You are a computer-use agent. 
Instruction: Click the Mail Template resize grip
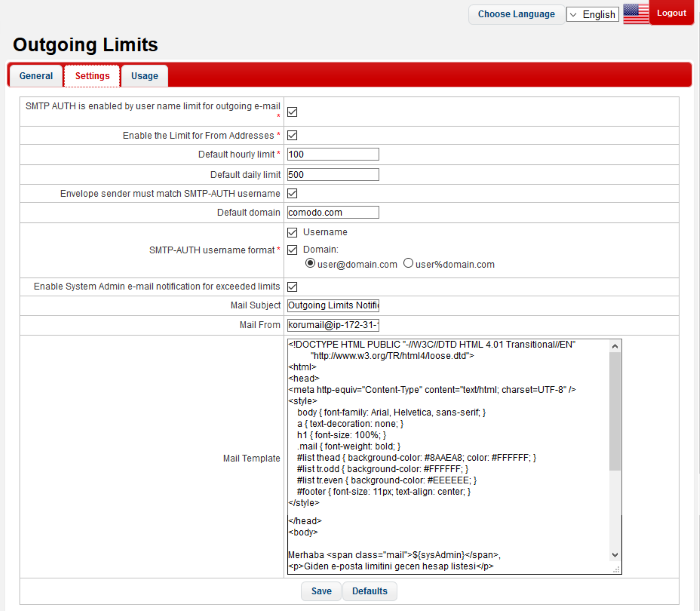tap(617, 569)
